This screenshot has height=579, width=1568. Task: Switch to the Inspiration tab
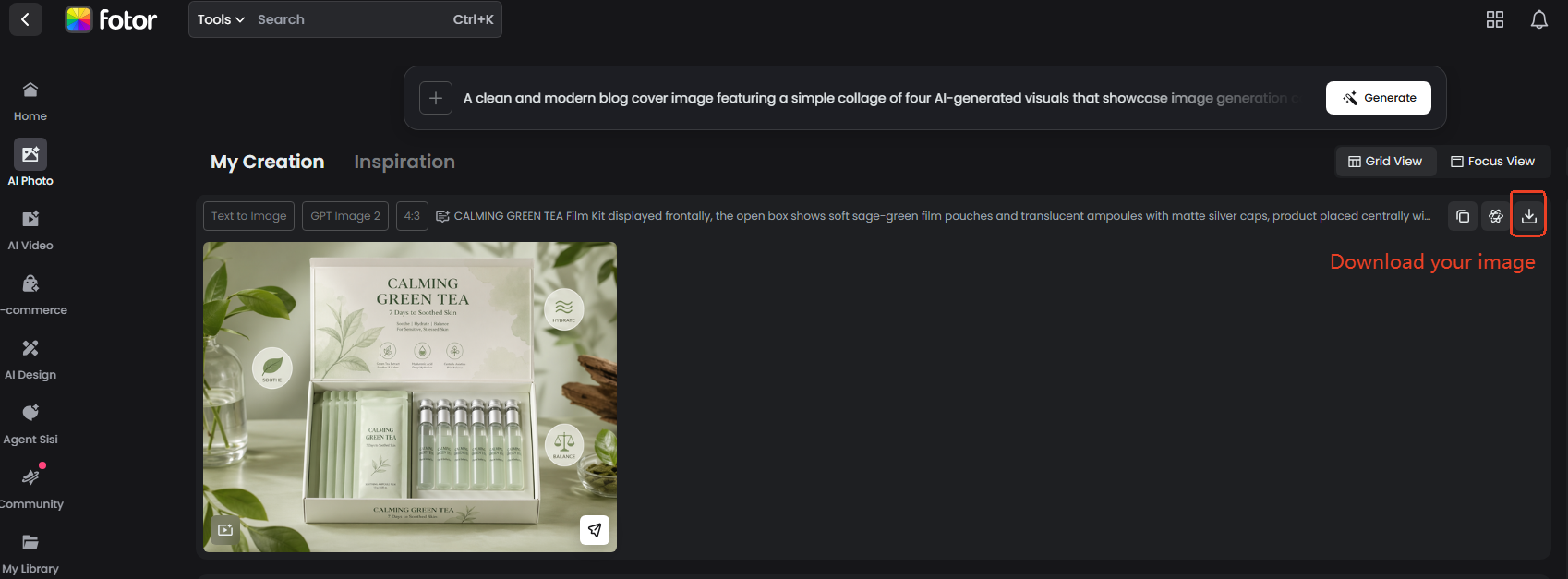(x=404, y=162)
